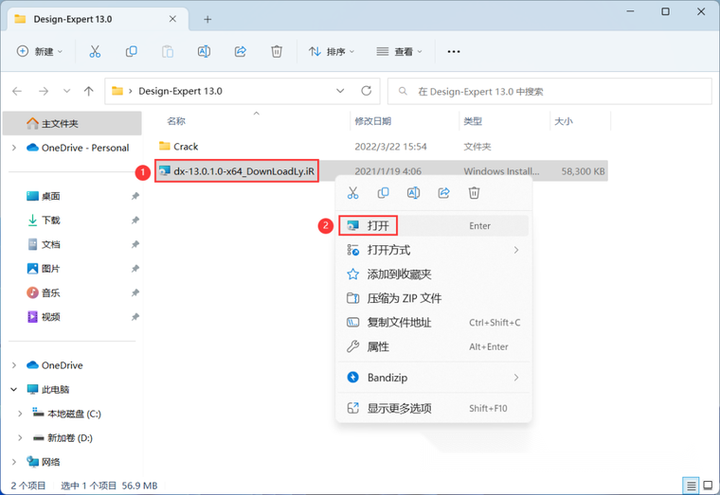The height and width of the screenshot is (495, 720).
Task: Sort by the 大小 column header
Action: point(563,121)
